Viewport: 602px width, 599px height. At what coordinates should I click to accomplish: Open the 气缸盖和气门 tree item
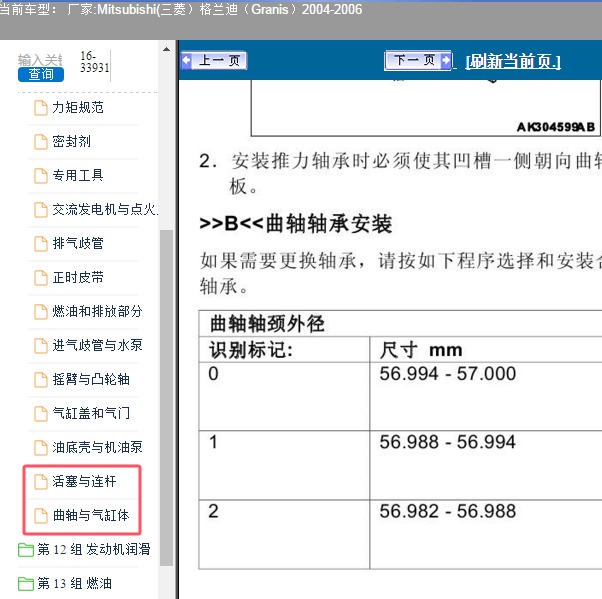(91, 413)
